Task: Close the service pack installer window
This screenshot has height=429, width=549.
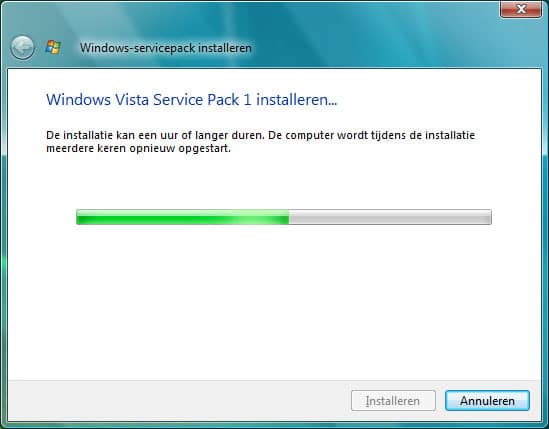Action: tap(521, 8)
